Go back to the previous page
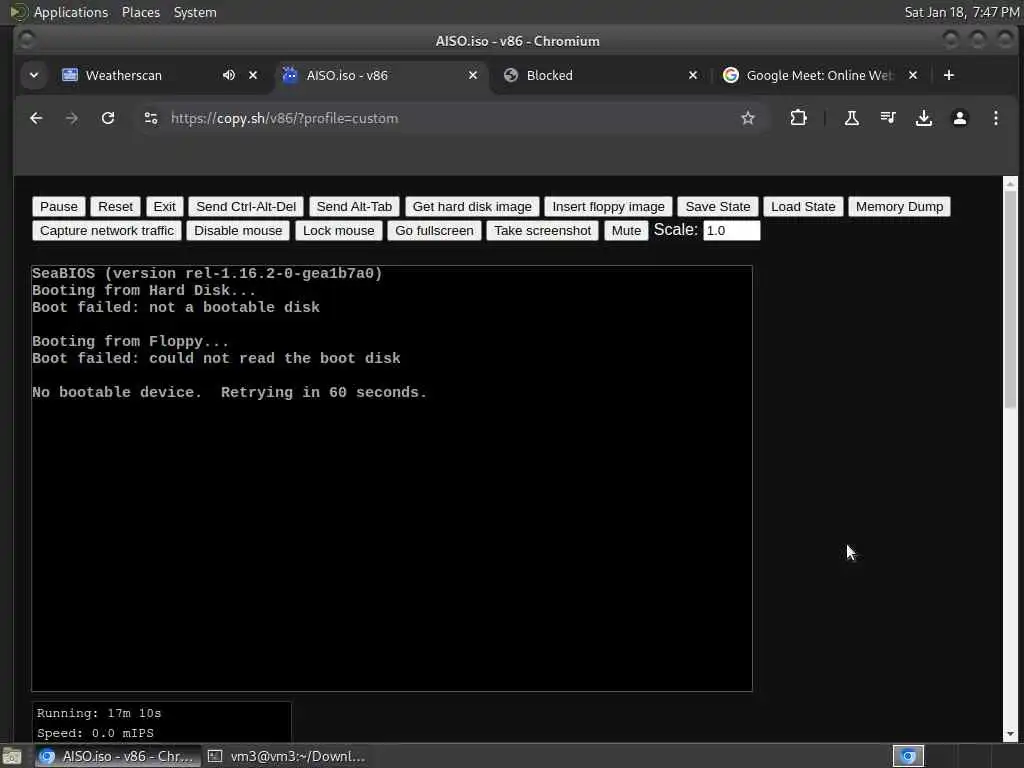 (x=37, y=118)
